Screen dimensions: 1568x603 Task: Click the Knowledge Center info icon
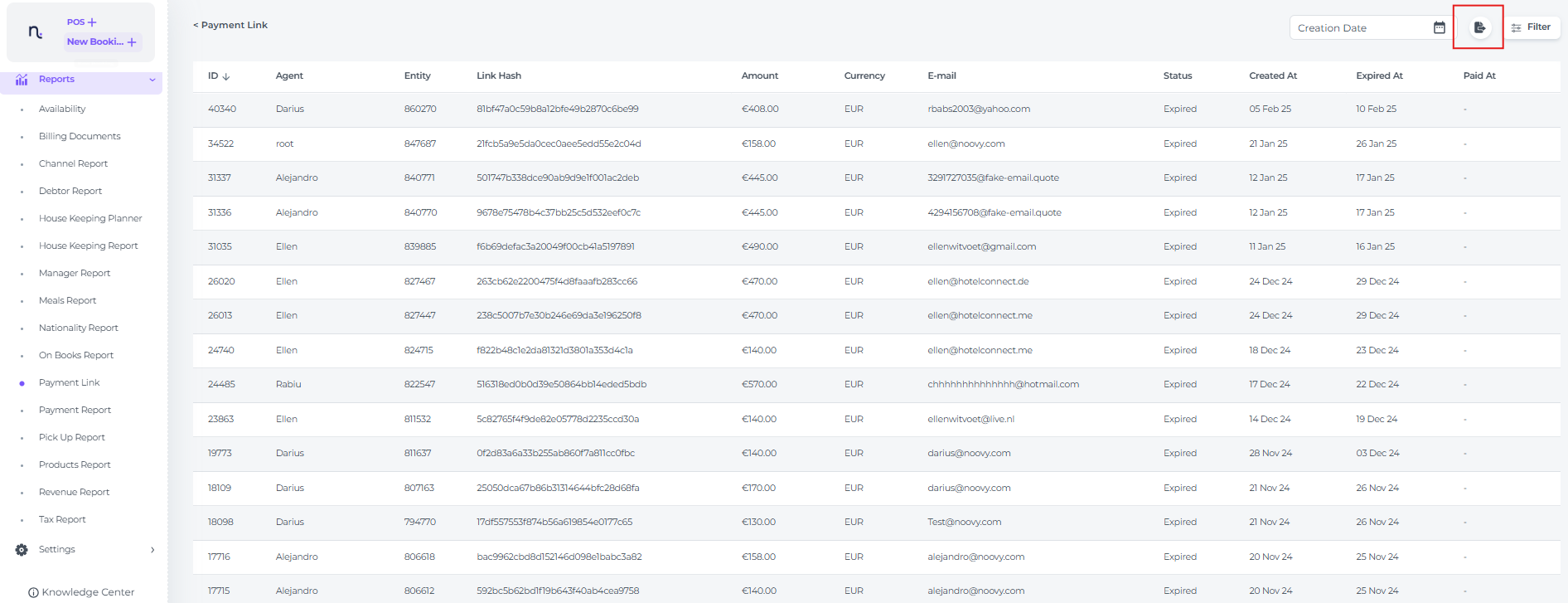(x=33, y=592)
